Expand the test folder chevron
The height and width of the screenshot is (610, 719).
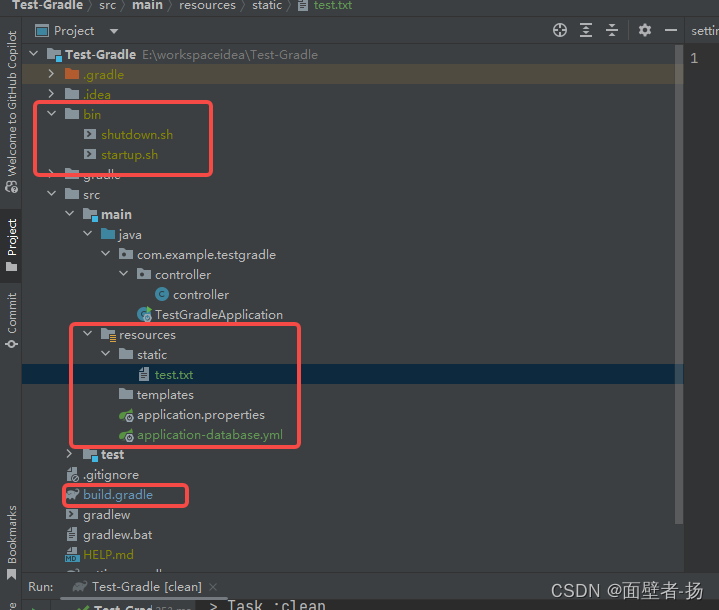[69, 454]
